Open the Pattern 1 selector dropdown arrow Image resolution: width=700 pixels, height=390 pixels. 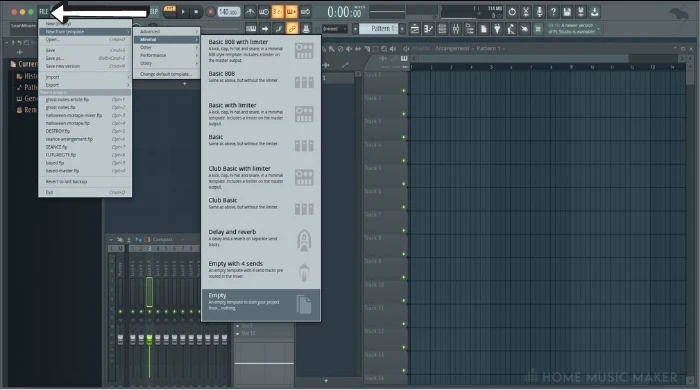(x=355, y=29)
